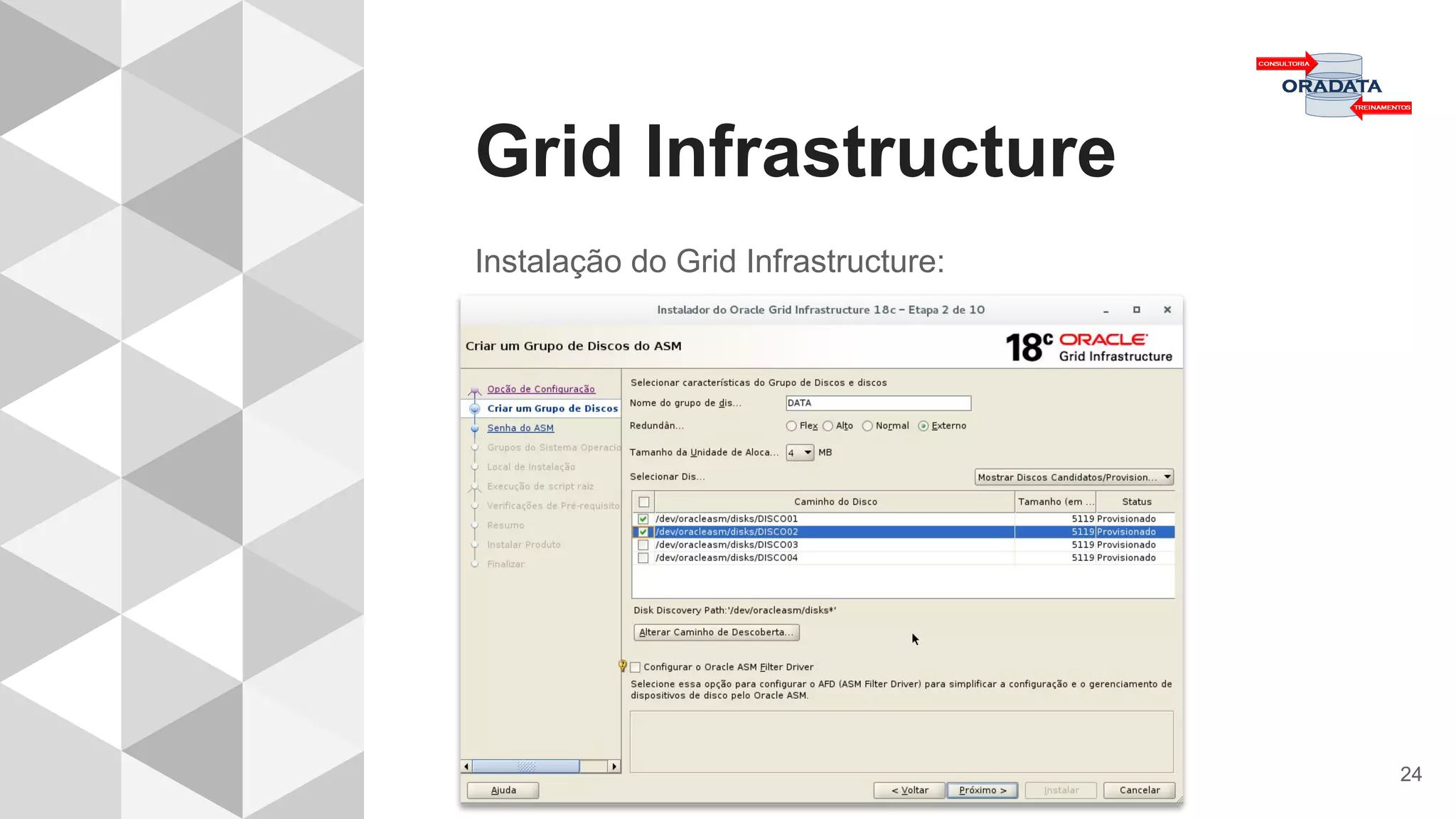Open the Mostrar Discos Candidatos/Provision dropdown
Screen dimensions: 1456x819
(1074, 477)
